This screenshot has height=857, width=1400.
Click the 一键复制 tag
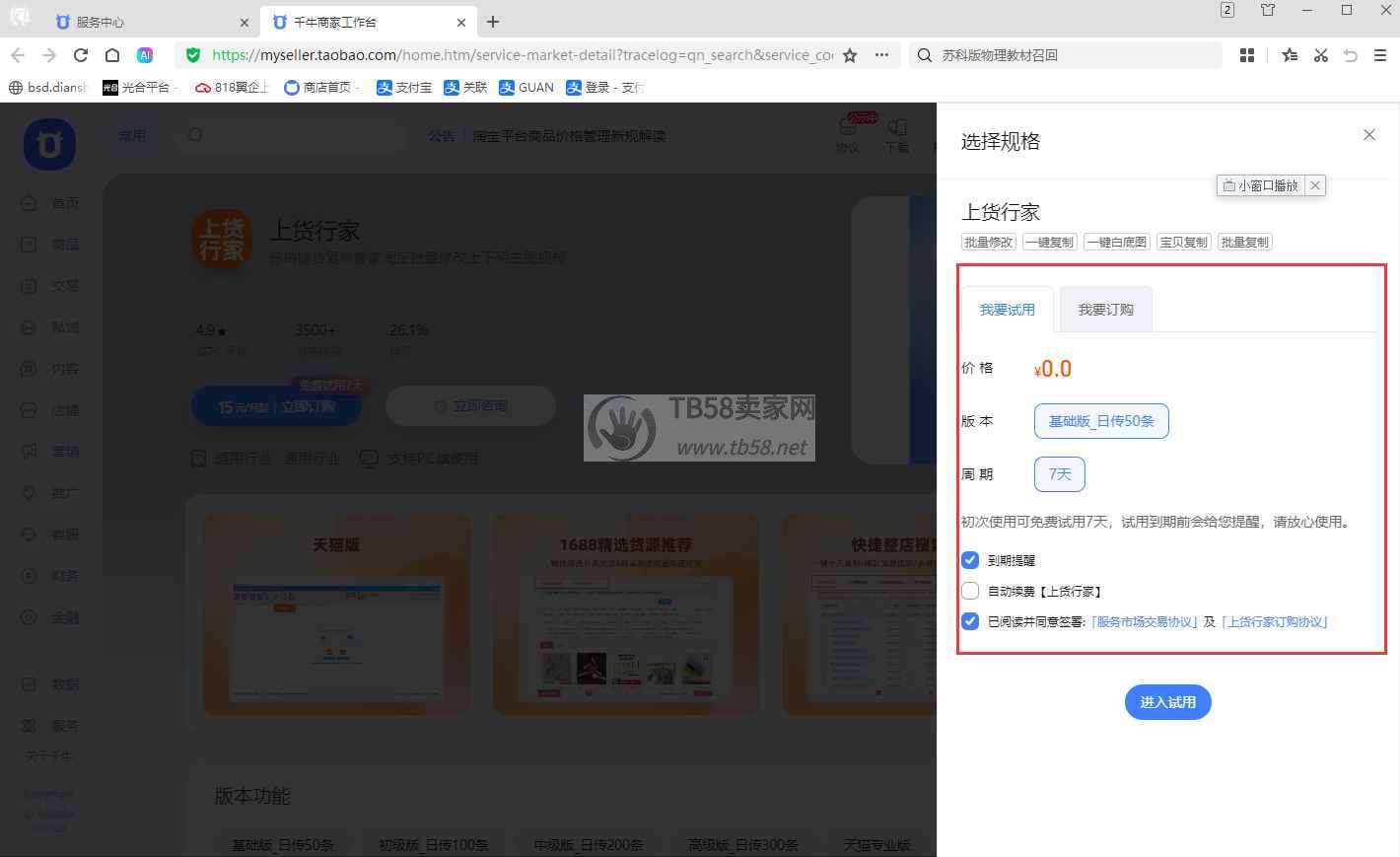[1050, 242]
